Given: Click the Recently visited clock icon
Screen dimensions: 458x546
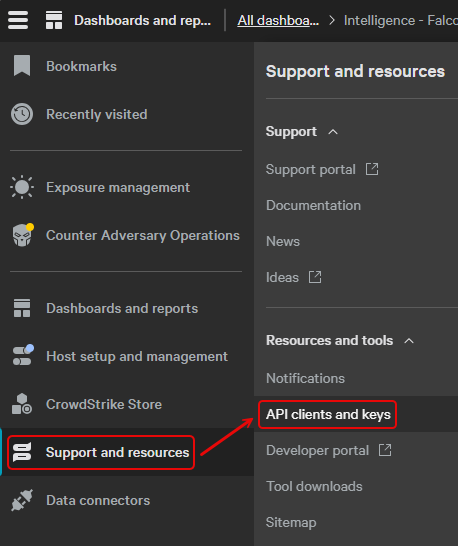Looking at the screenshot, I should click(x=22, y=114).
